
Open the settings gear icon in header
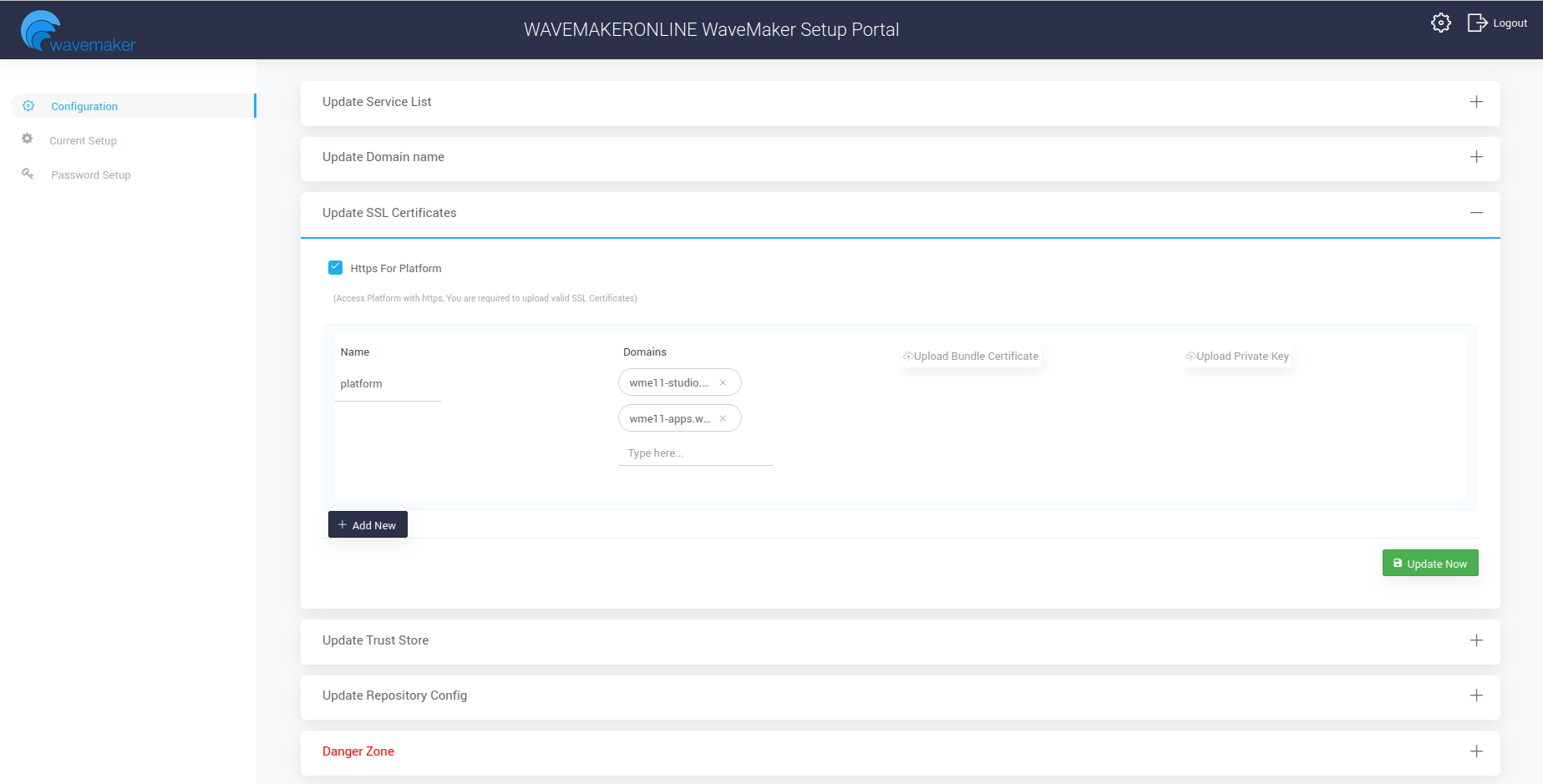pos(1440,23)
